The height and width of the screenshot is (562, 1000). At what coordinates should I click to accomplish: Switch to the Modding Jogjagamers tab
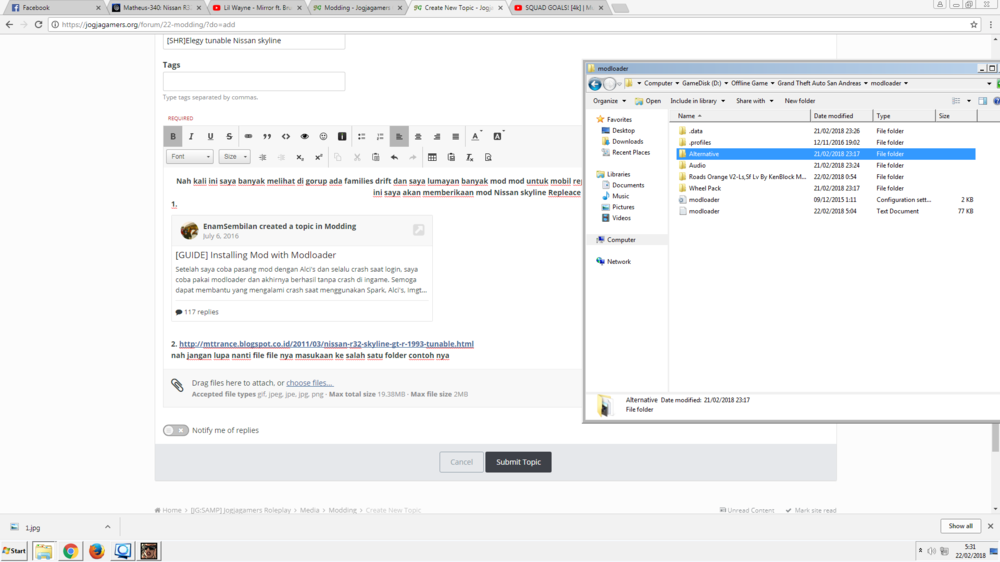[358, 8]
